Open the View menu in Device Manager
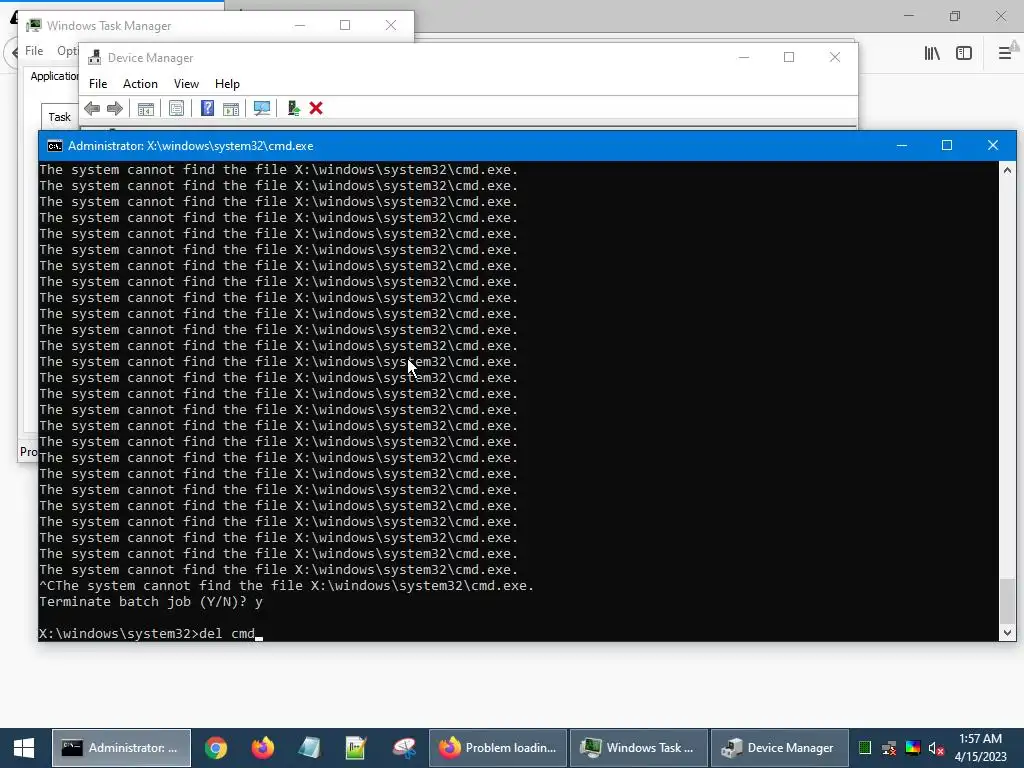1024x768 pixels. (x=186, y=84)
